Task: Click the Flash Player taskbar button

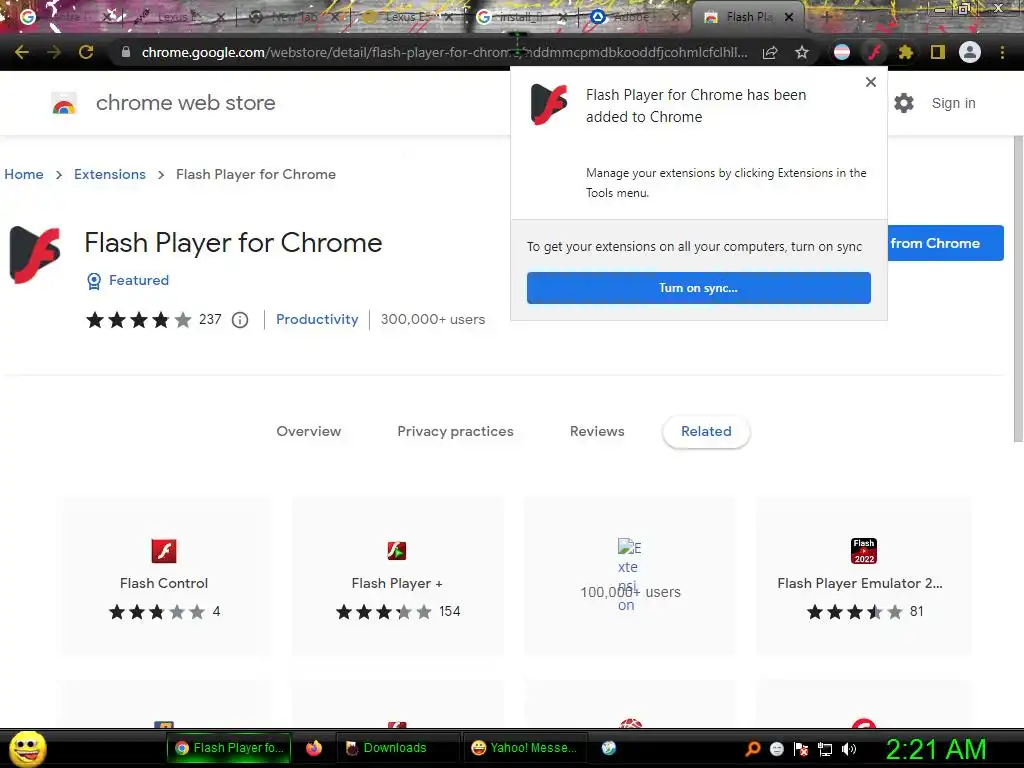Action: 229,748
